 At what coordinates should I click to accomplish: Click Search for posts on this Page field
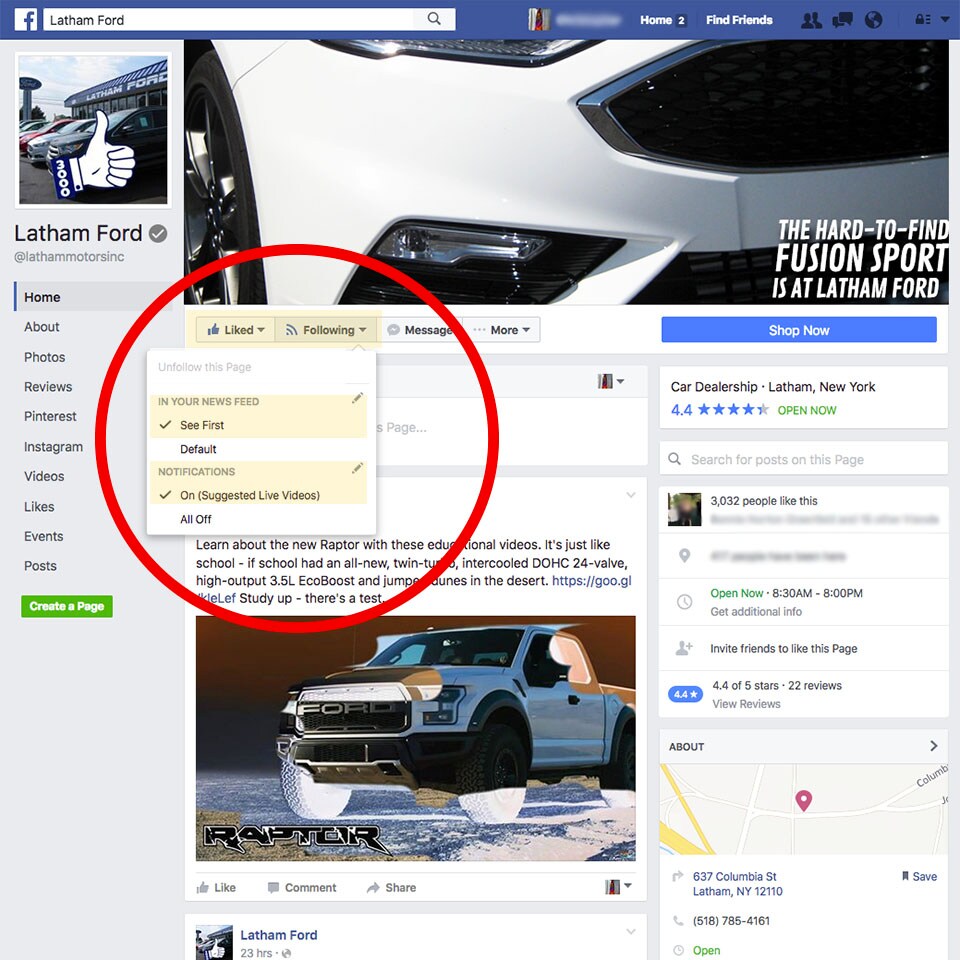803,459
